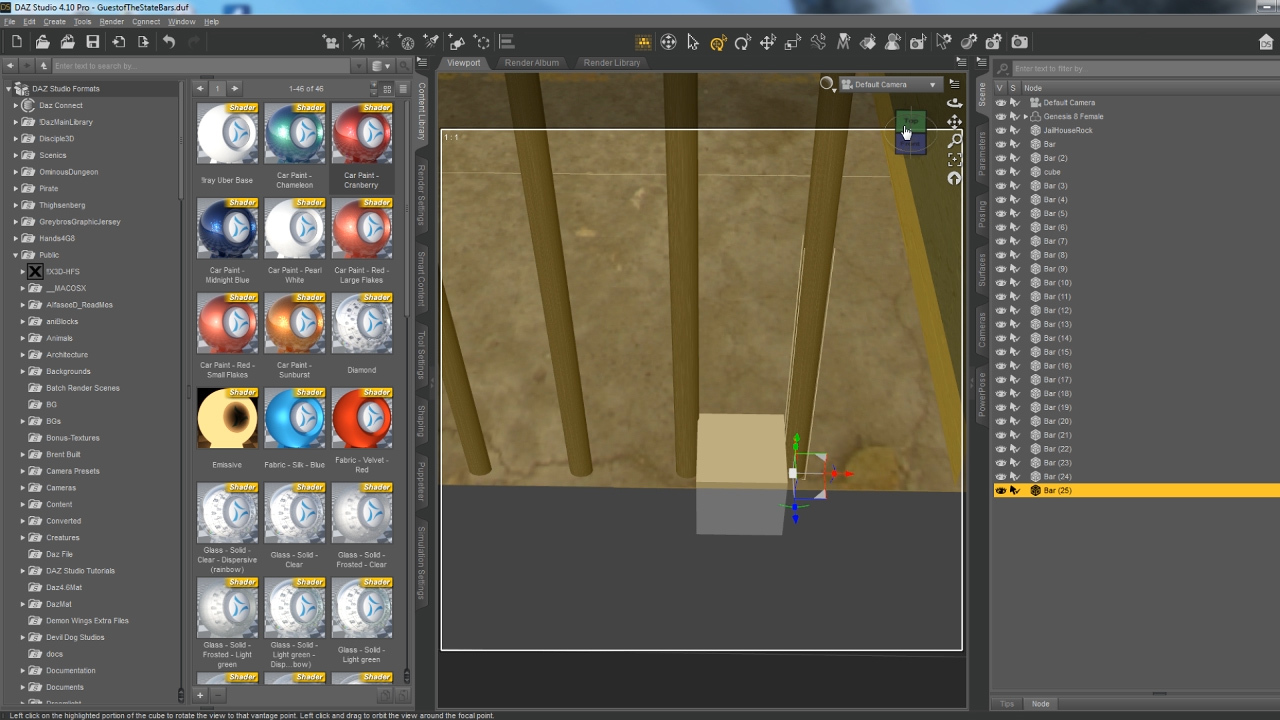Hide Bar (10) in the scene
This screenshot has width=1280, height=720.
1000,283
